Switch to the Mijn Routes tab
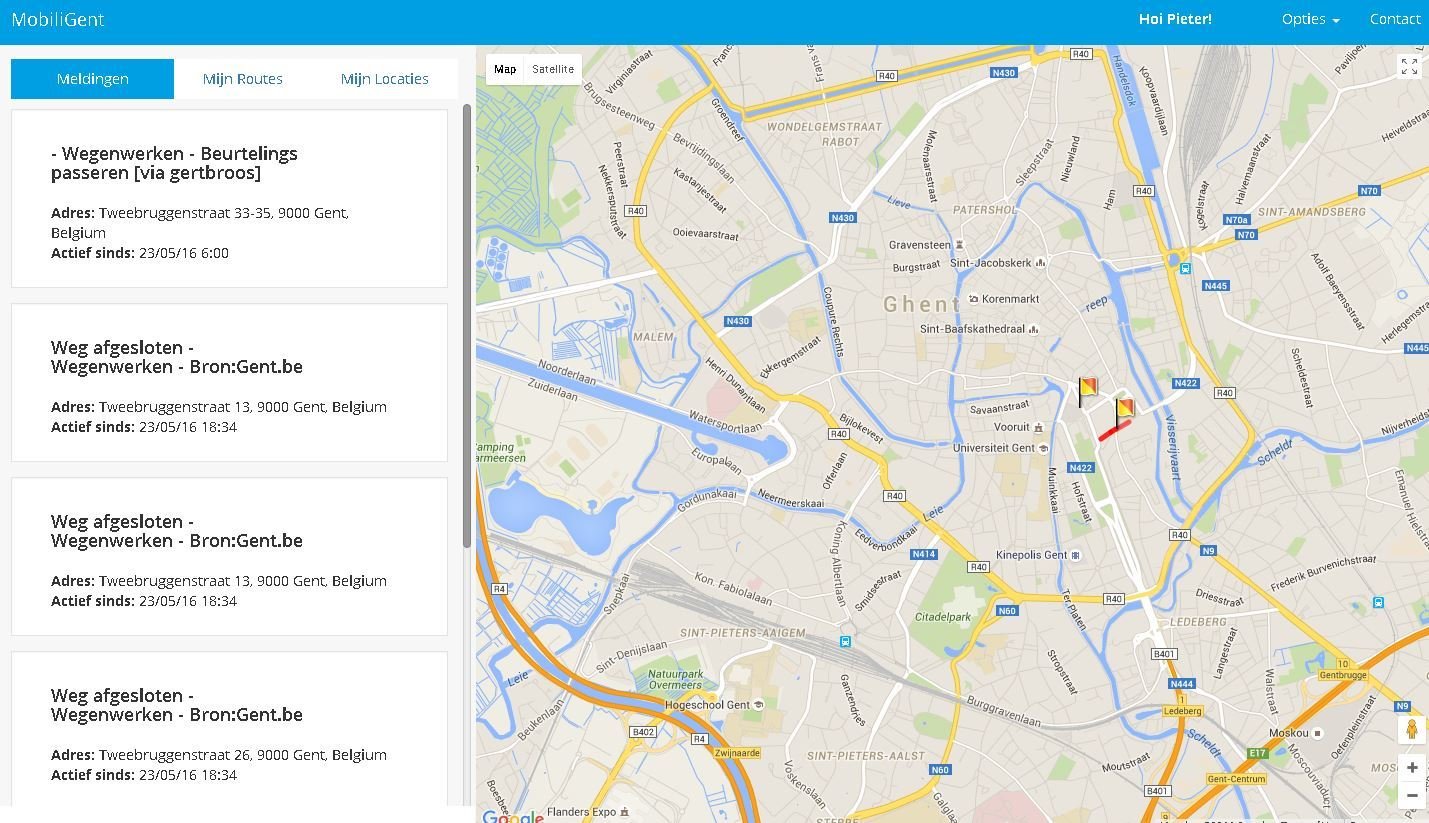The height and width of the screenshot is (823, 1429). coord(243,79)
